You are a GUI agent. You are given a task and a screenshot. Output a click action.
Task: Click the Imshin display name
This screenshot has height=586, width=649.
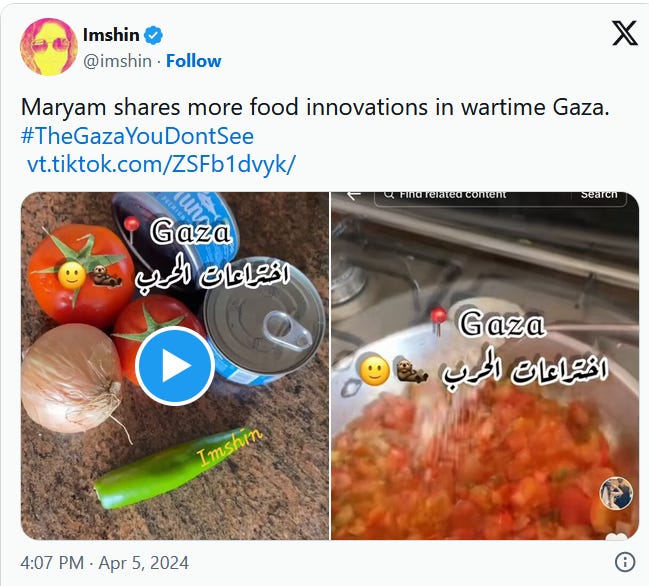[x=111, y=35]
